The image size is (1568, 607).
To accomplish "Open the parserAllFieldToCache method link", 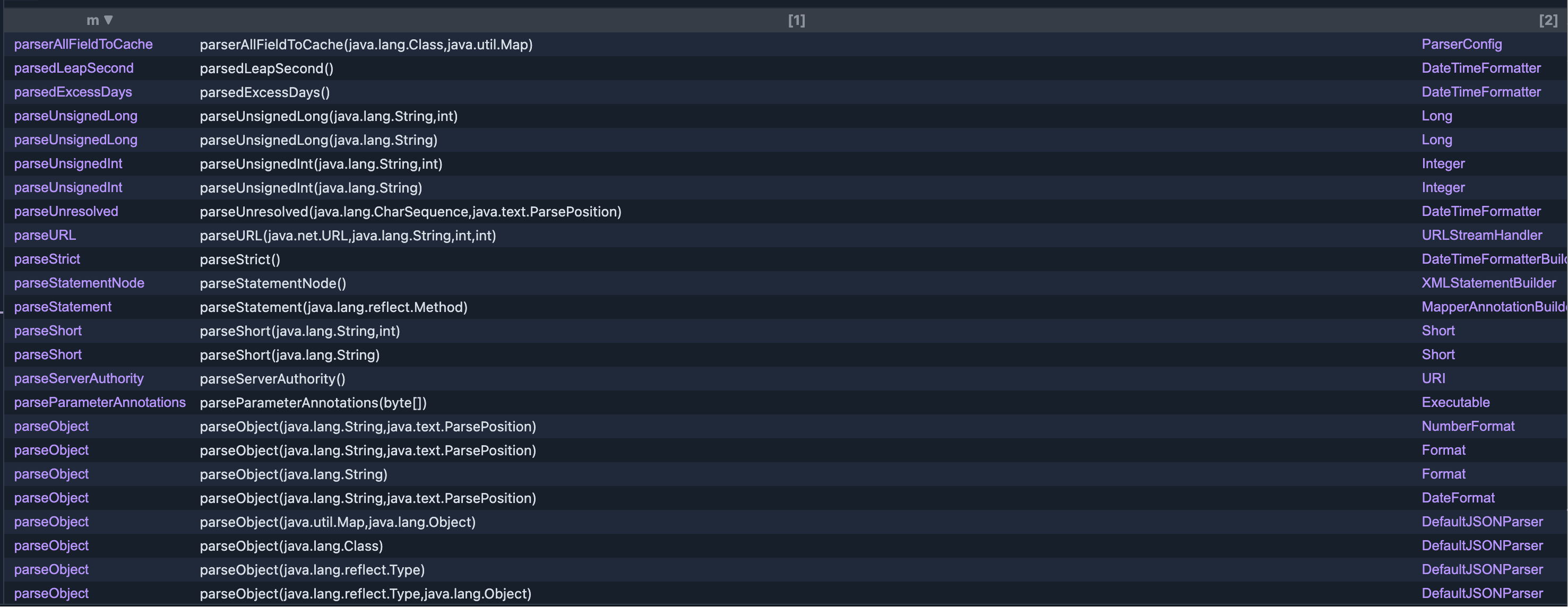I will 83,45.
